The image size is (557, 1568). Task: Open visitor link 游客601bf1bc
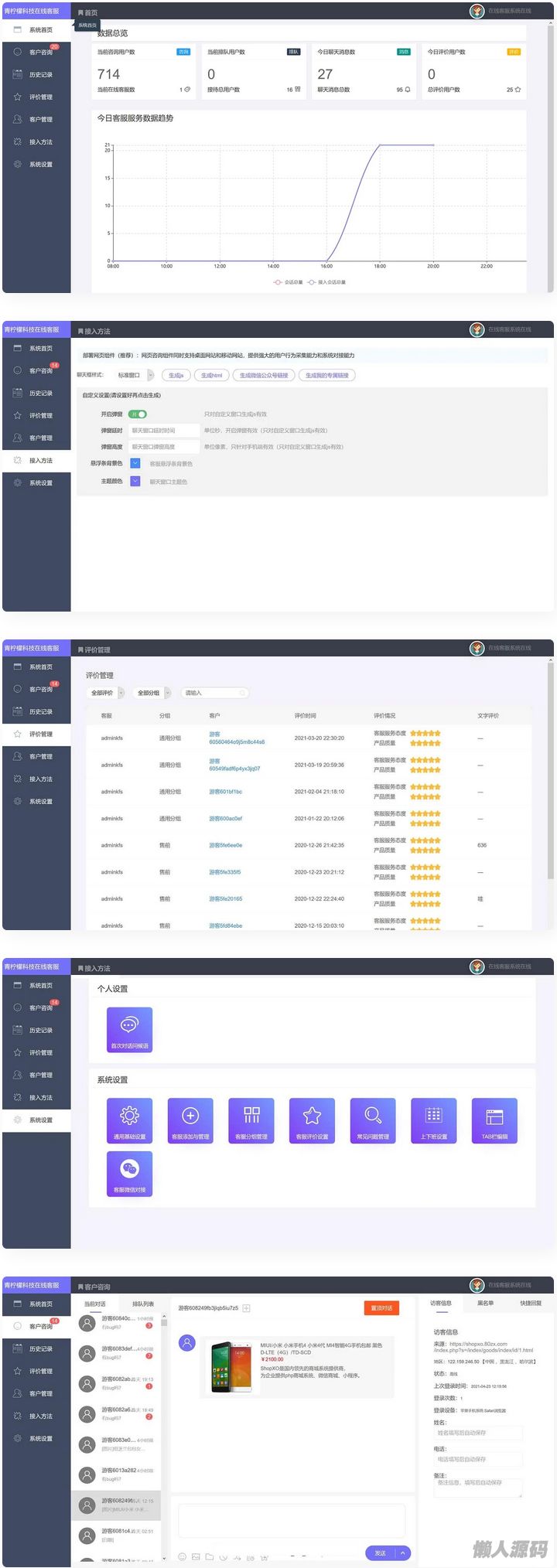[x=225, y=792]
